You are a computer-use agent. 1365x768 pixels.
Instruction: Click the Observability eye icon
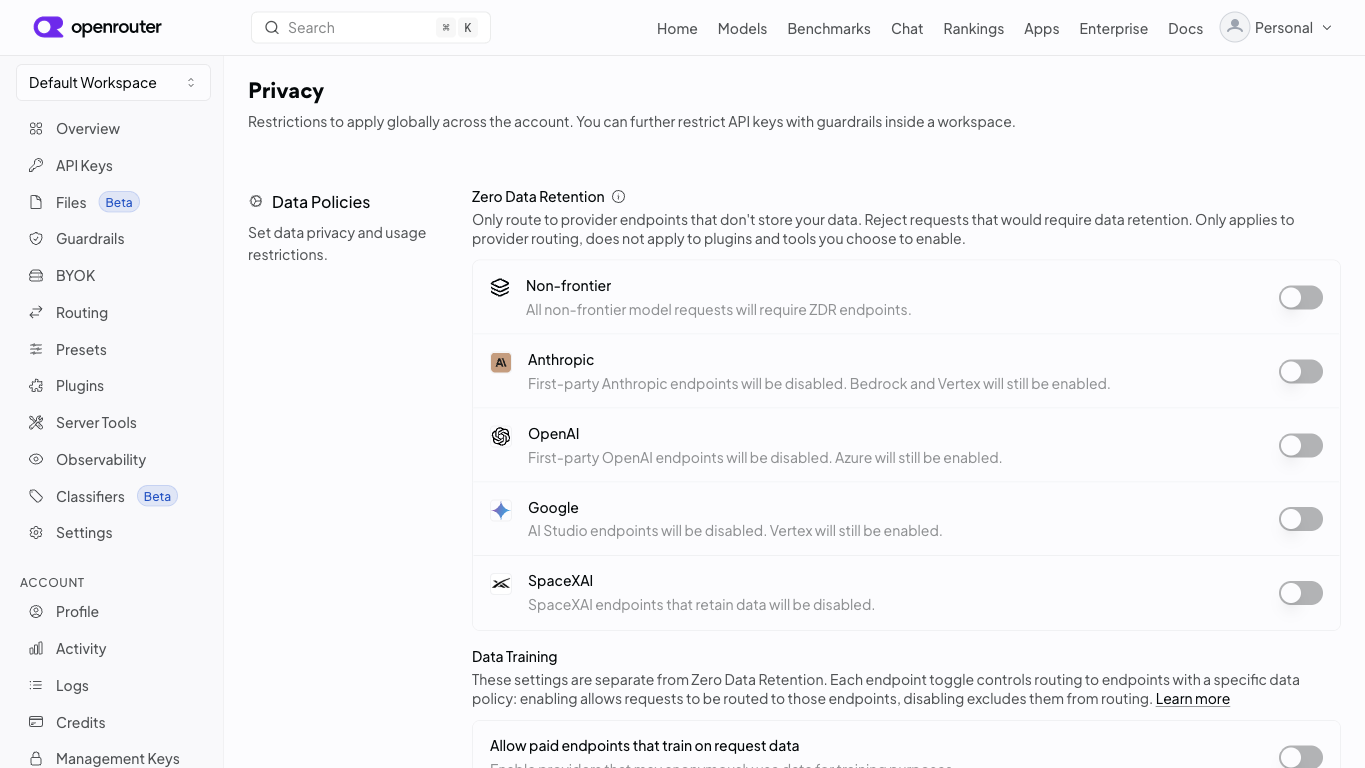[x=36, y=459]
